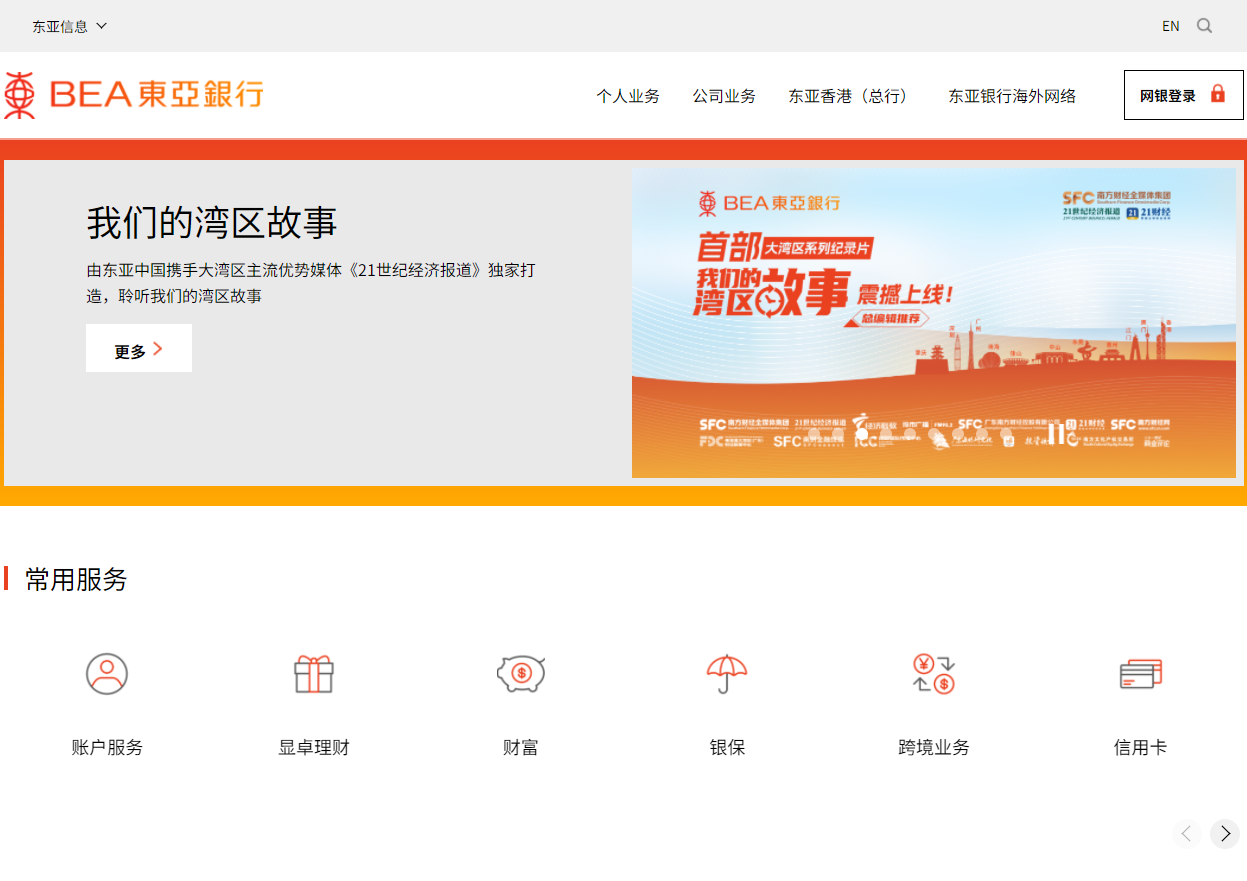Open the search magnifier icon

pyautogui.click(x=1205, y=25)
